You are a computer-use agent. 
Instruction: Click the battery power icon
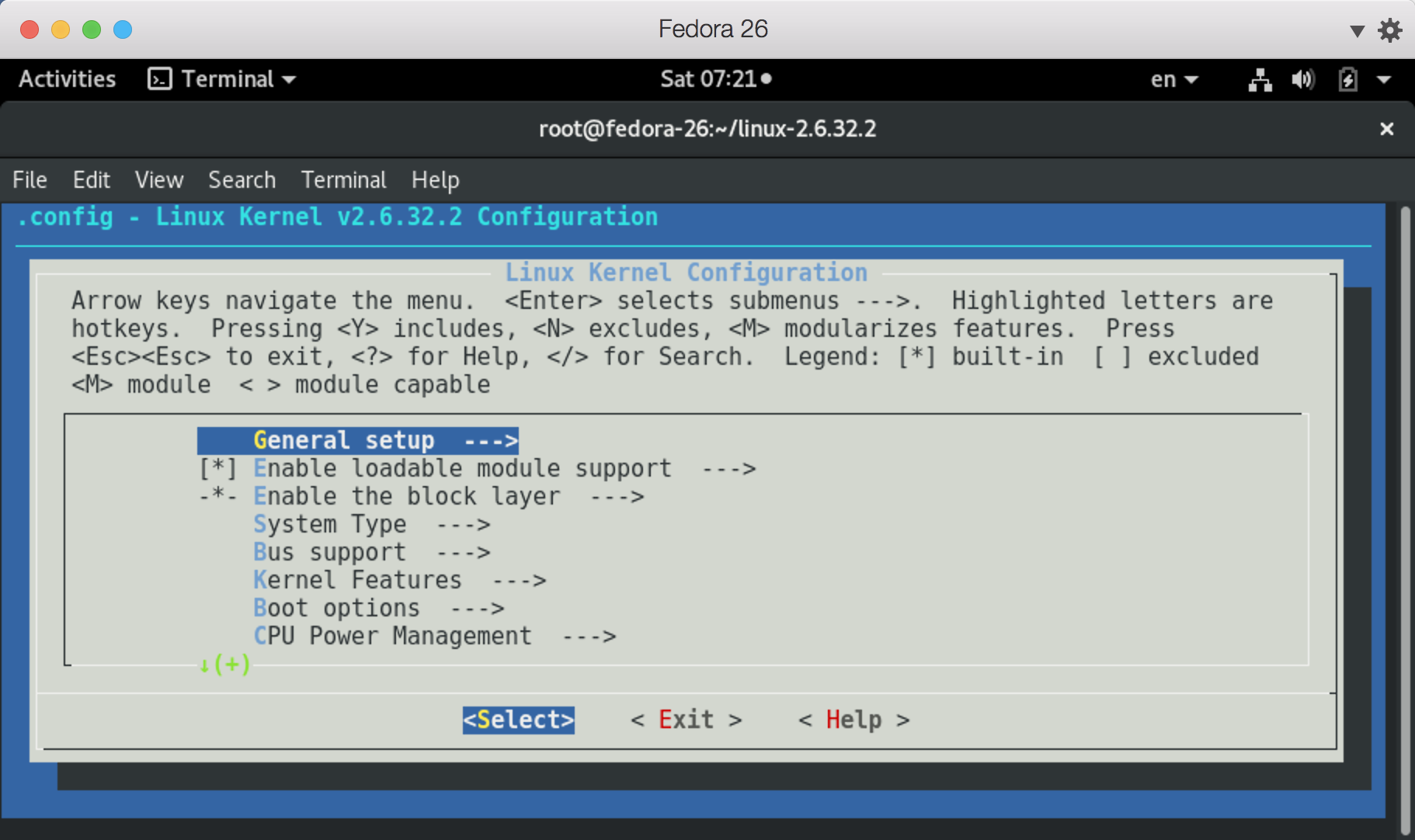click(x=1347, y=79)
